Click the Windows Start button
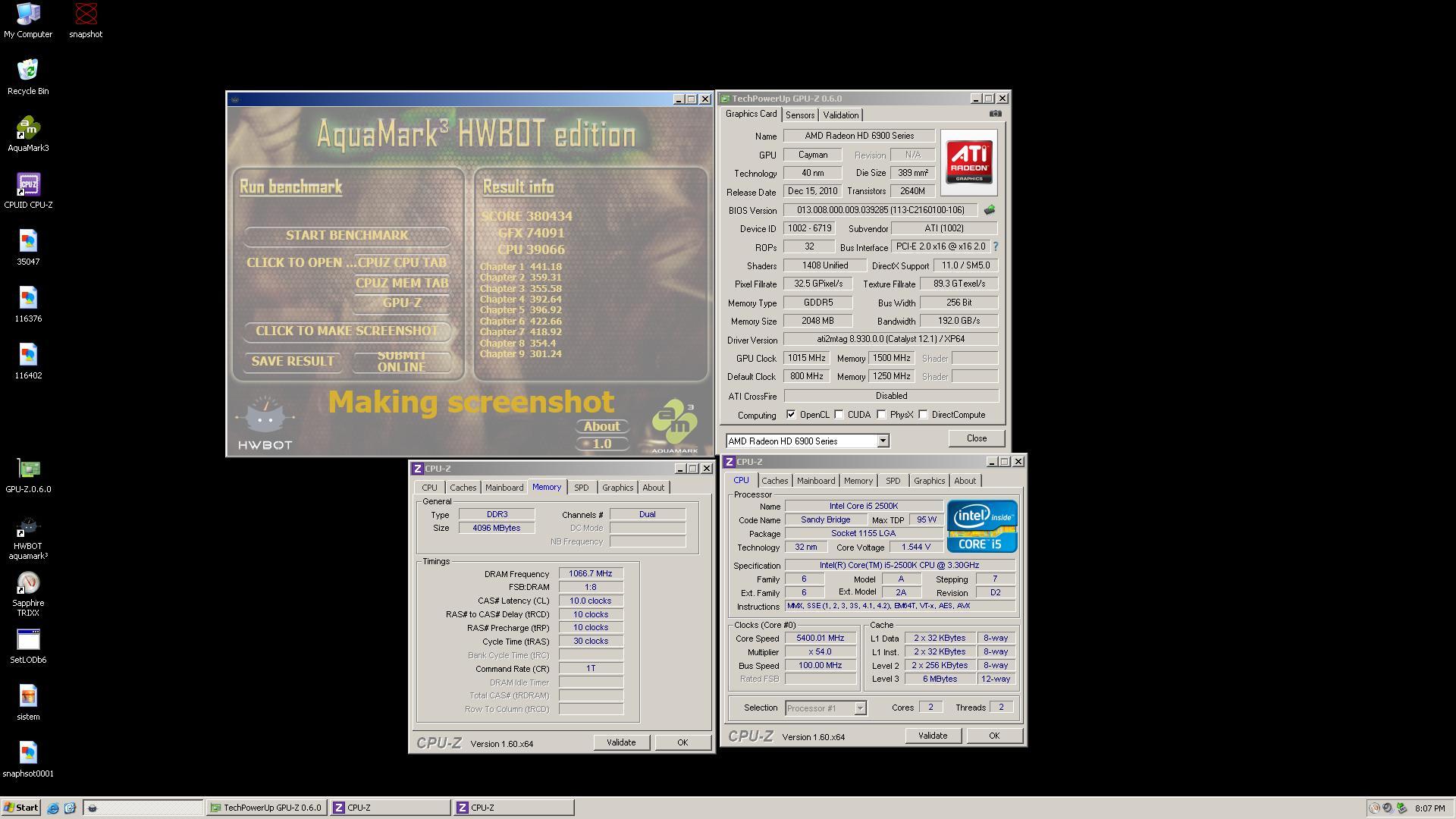 coord(21,808)
